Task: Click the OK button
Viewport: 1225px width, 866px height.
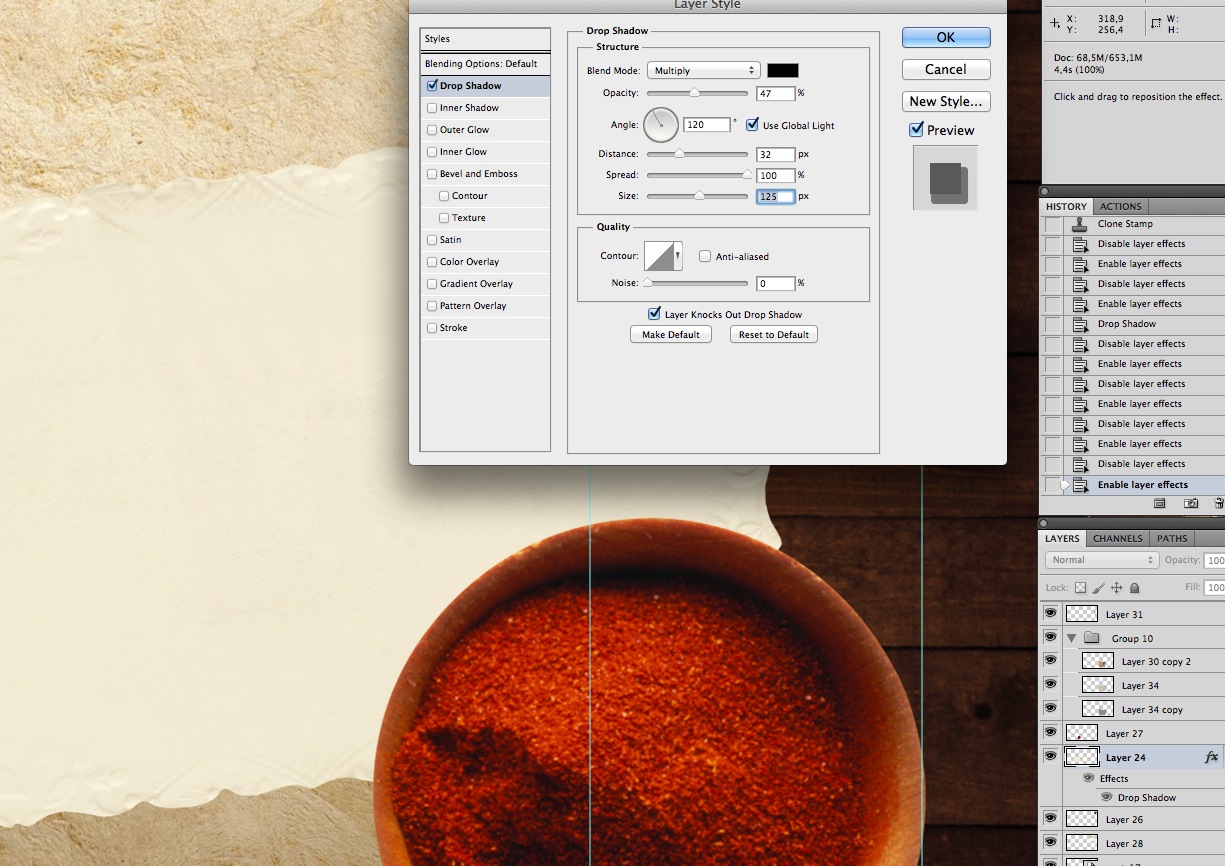Action: coord(946,37)
